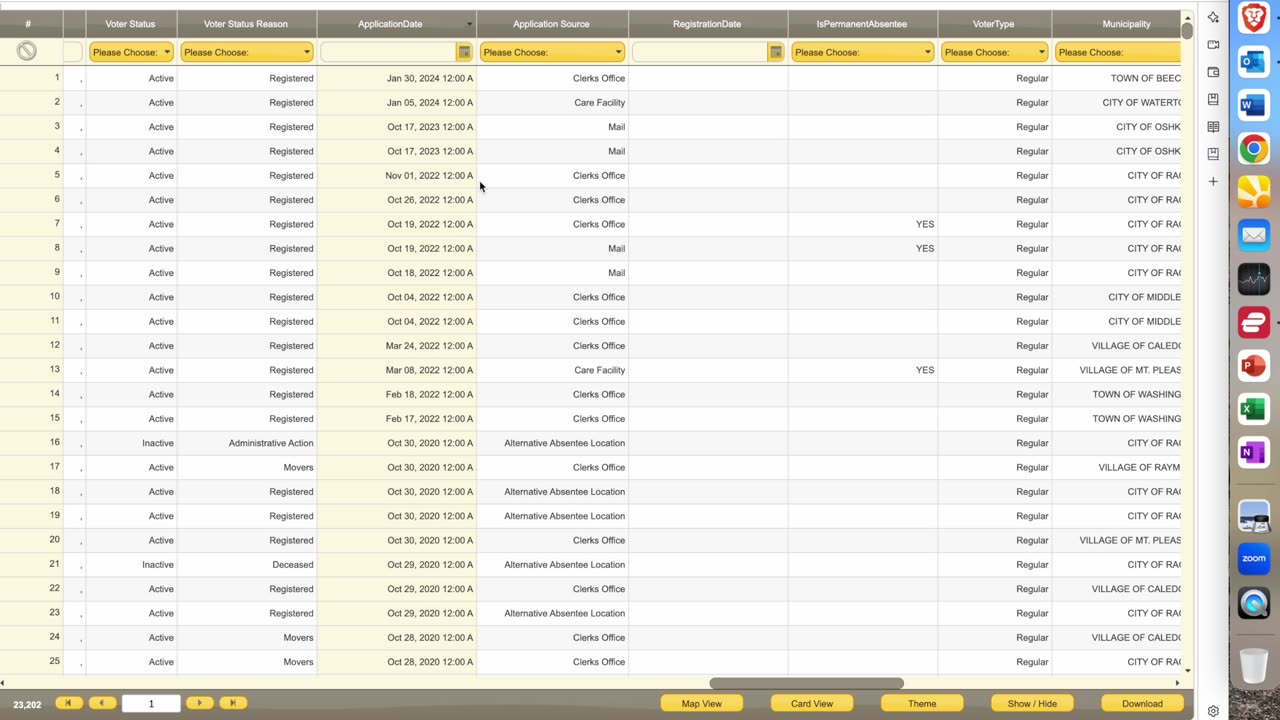Click the plus icon in browser sidebar

click(x=1213, y=181)
